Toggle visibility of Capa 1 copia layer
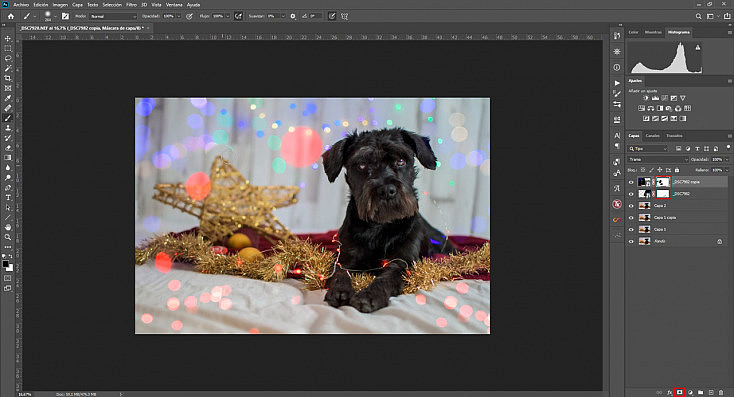 [x=631, y=218]
